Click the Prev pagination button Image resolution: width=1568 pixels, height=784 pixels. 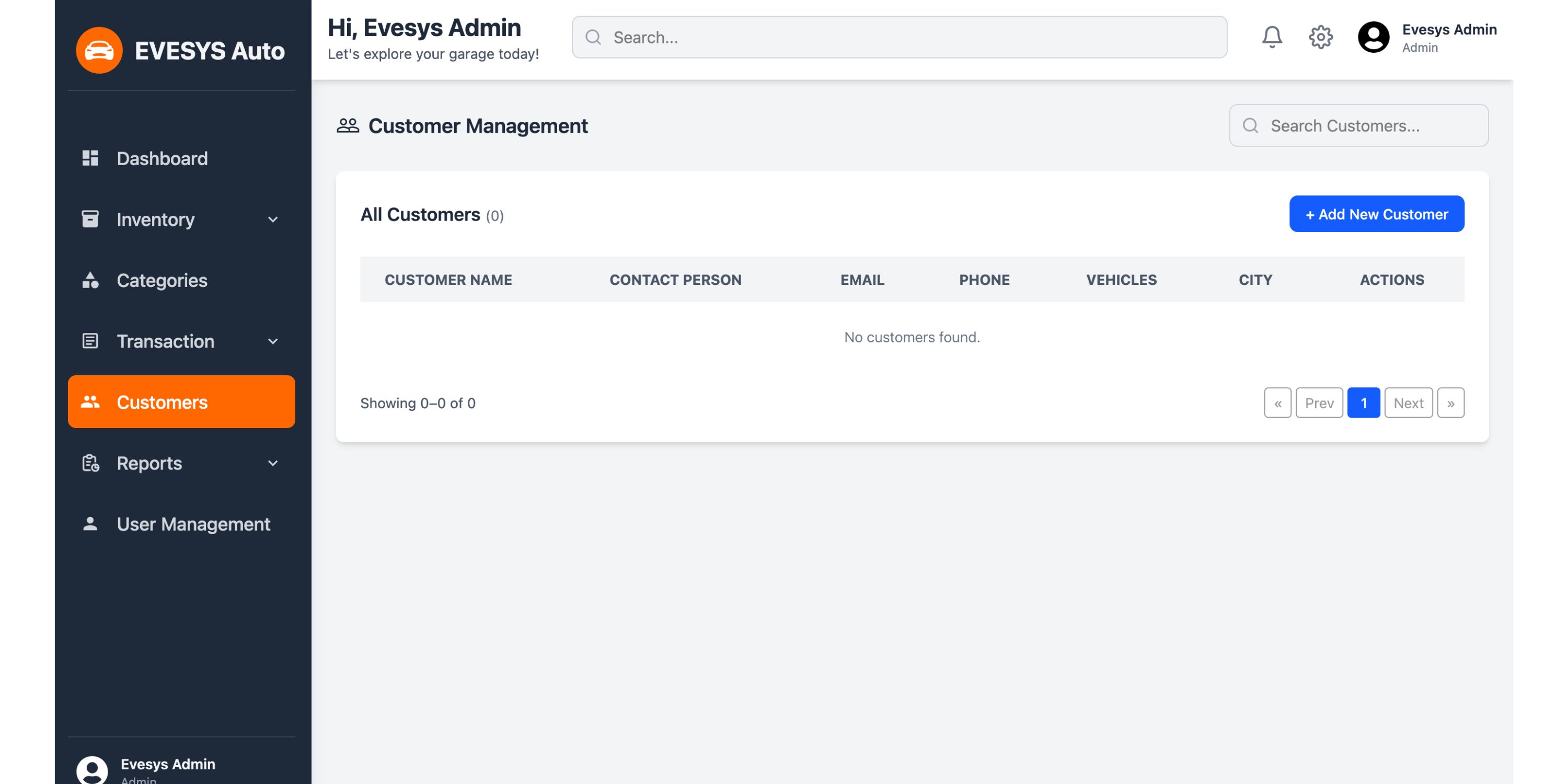point(1319,403)
